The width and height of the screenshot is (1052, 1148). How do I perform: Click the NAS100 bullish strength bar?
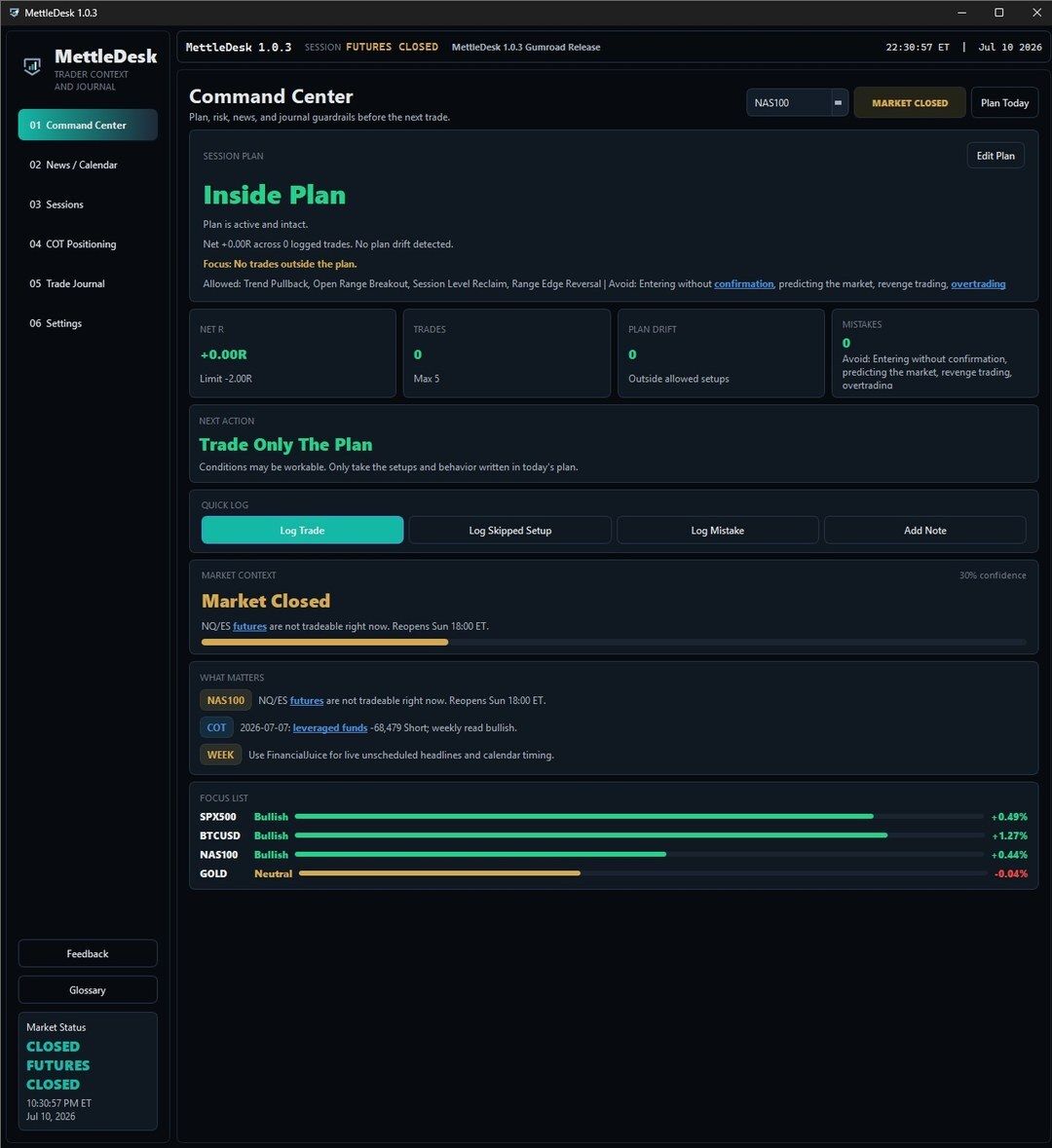pos(639,854)
